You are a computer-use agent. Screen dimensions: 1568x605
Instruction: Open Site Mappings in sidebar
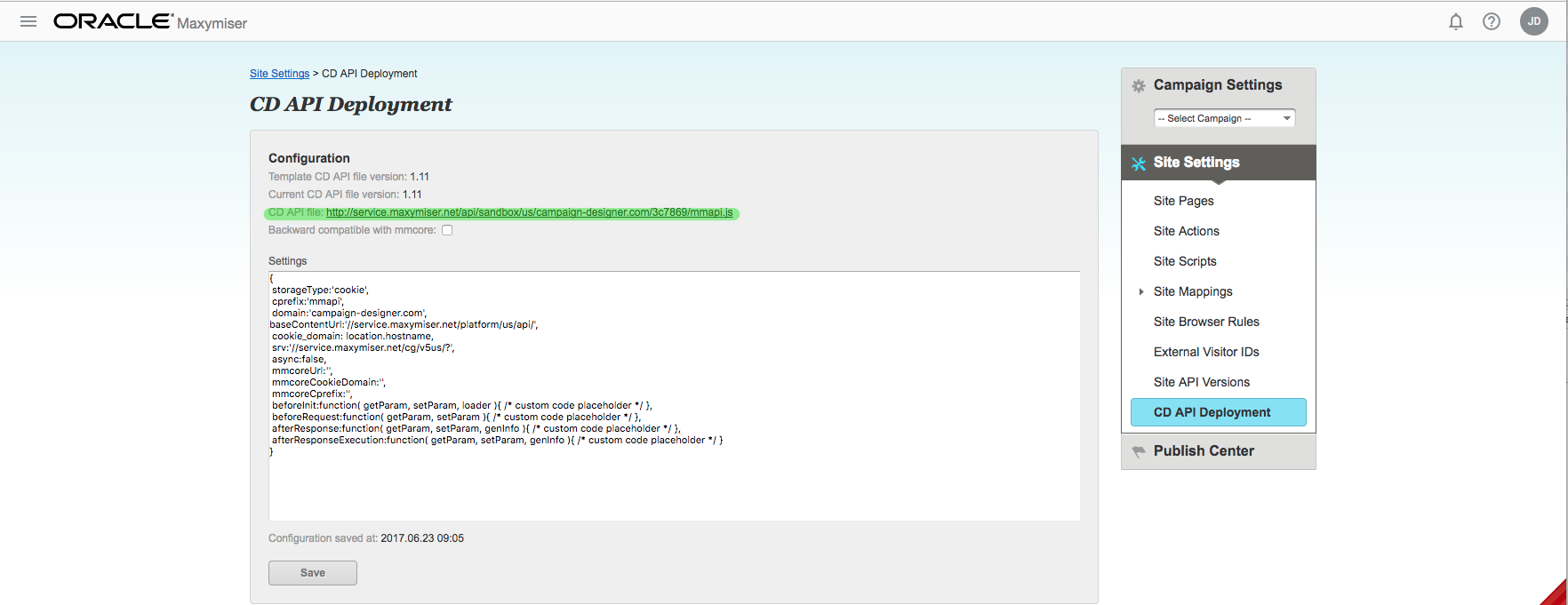tap(1193, 291)
